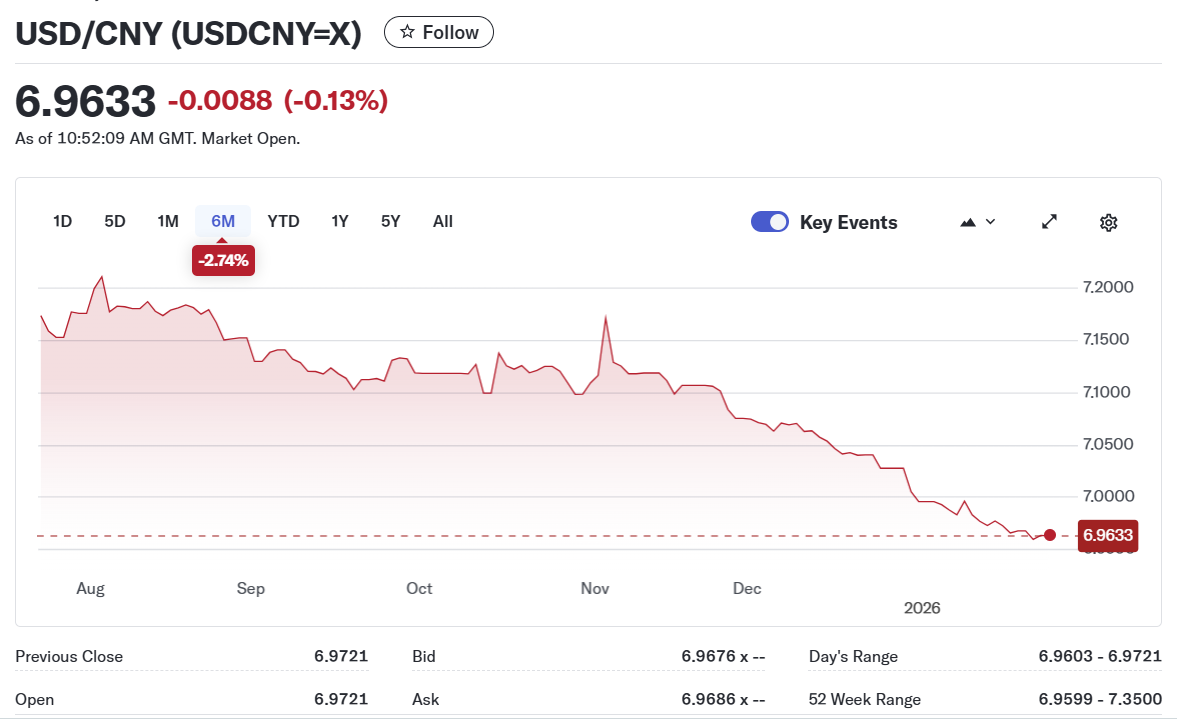Select the 1M chart range
The image size is (1177, 719).
click(168, 221)
